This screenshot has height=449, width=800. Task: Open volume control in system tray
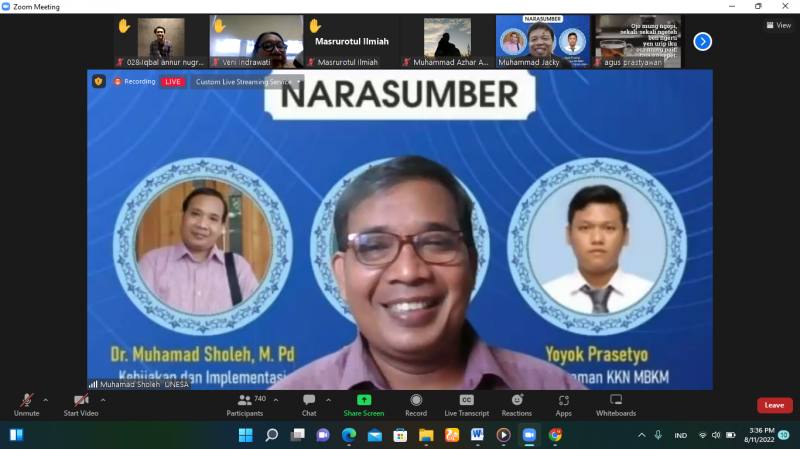pyautogui.click(x=716, y=435)
